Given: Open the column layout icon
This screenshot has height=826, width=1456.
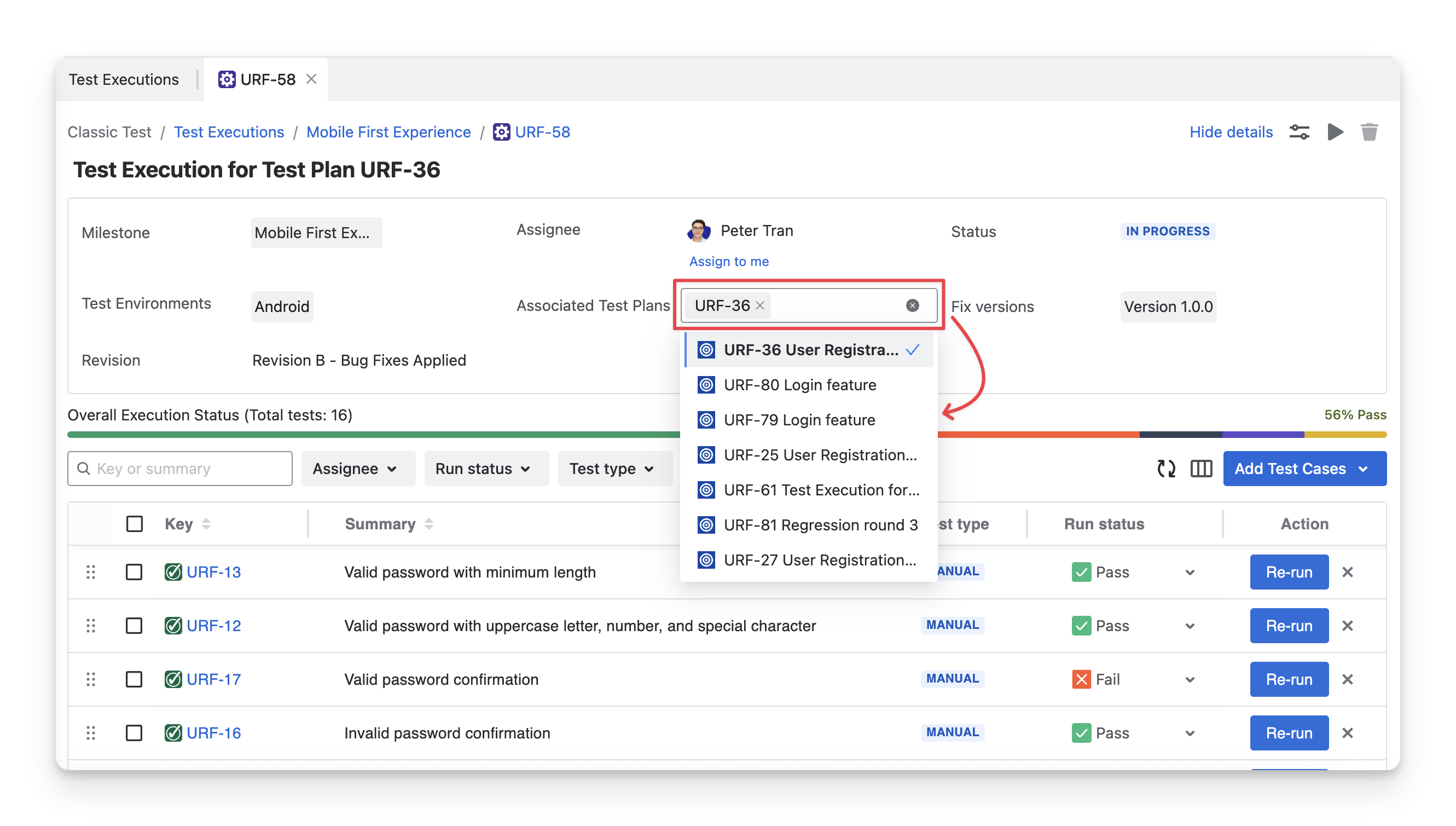Looking at the screenshot, I should (x=1201, y=469).
